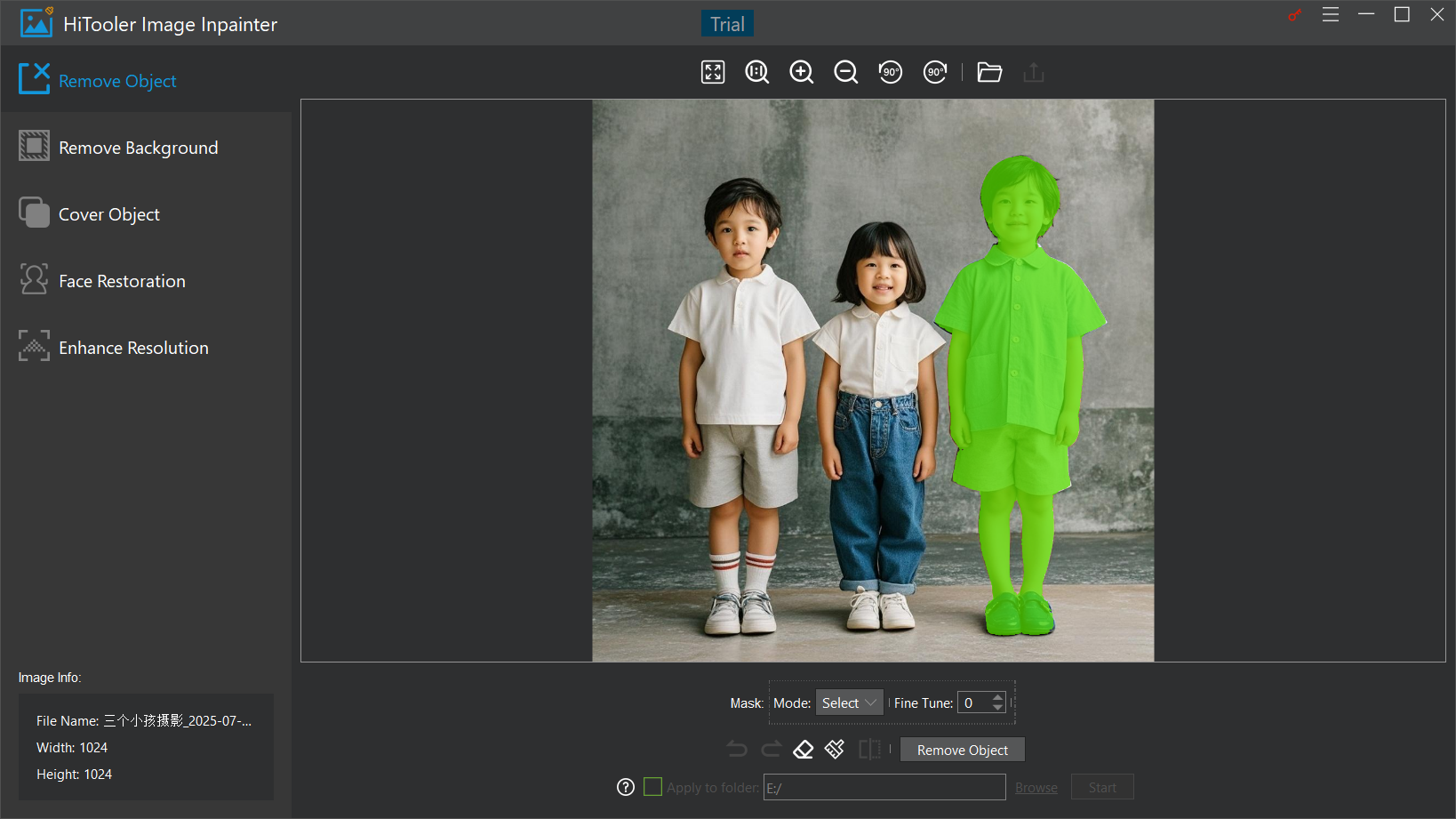1456x819 pixels.
Task: Click the Fine Tune value field
Action: [973, 703]
